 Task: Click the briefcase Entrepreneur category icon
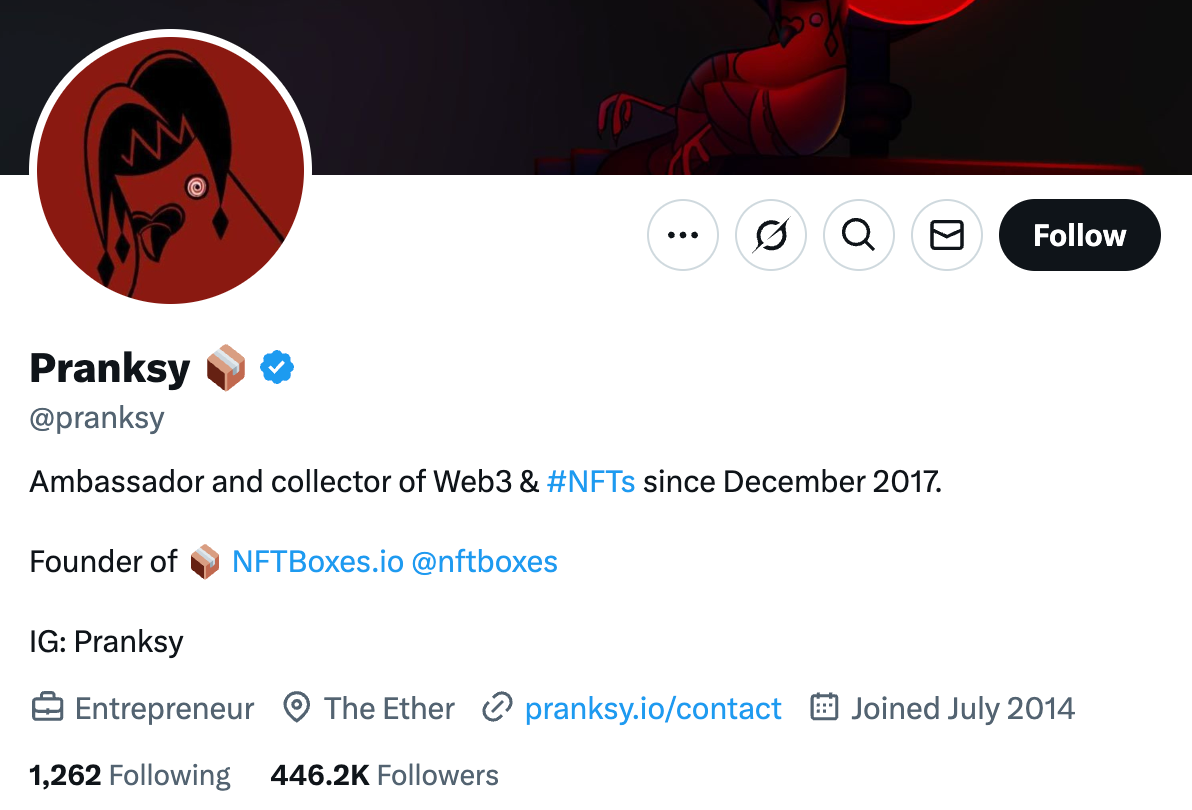(47, 707)
